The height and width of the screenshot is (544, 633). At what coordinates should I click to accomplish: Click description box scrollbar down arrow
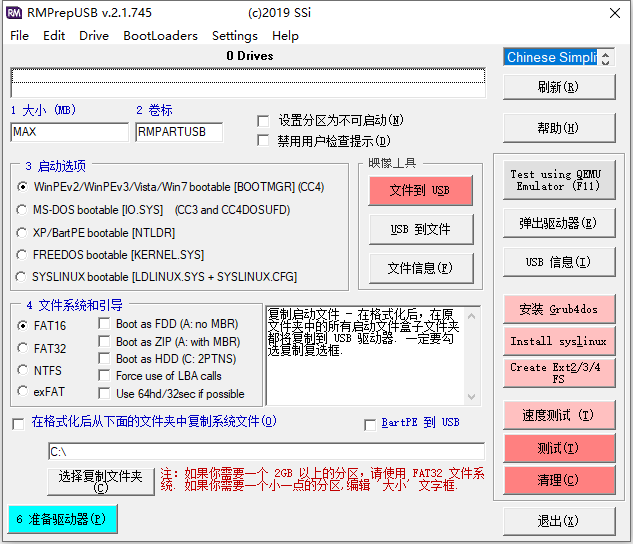tap(471, 397)
